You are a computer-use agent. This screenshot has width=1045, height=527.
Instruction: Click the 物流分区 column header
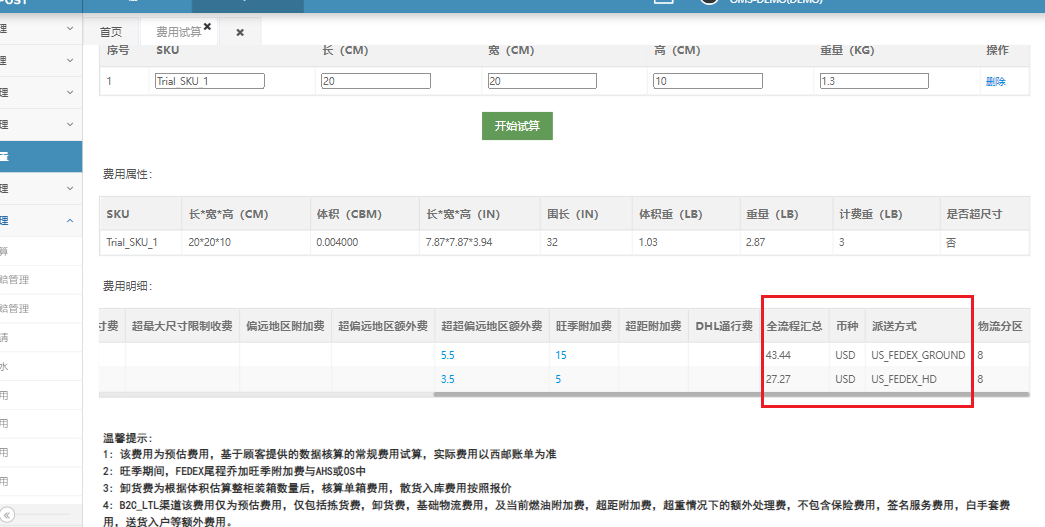click(1000, 326)
